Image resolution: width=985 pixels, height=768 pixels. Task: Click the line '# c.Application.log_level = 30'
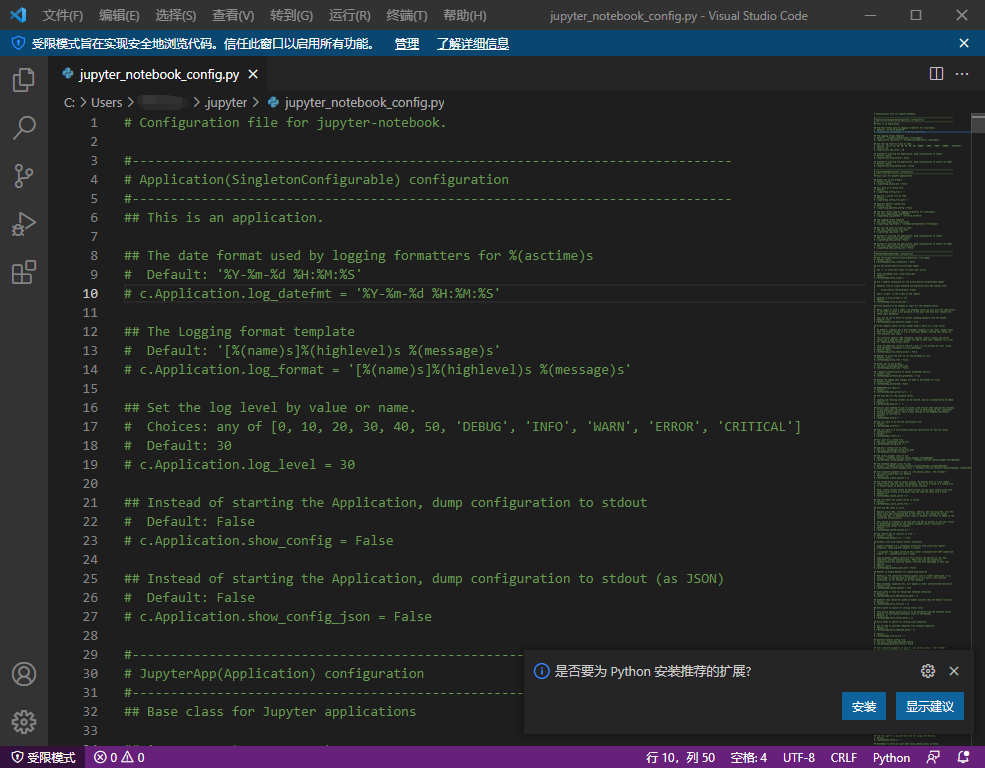coord(239,464)
